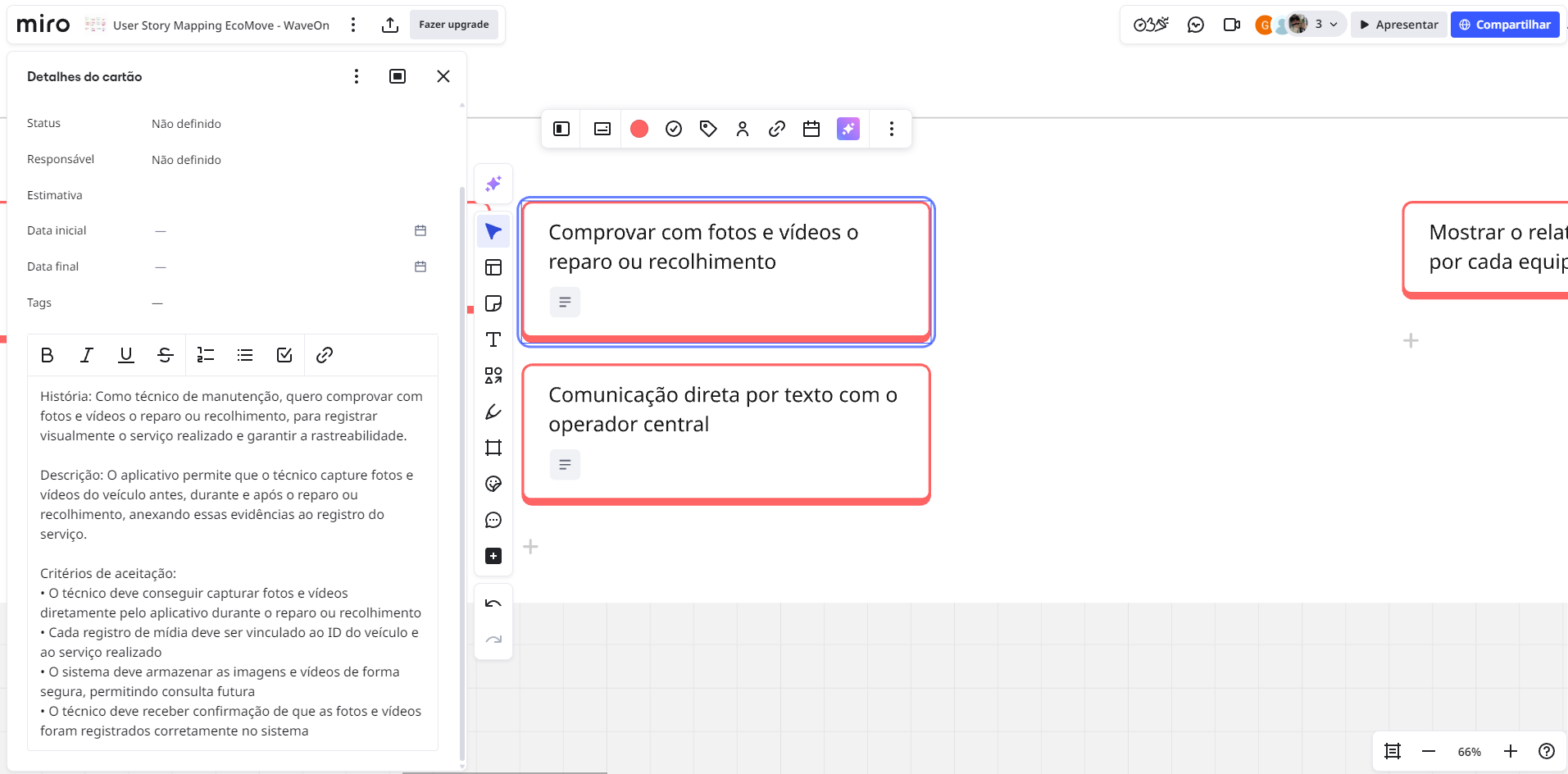Open the comment tool

pyautogui.click(x=493, y=520)
